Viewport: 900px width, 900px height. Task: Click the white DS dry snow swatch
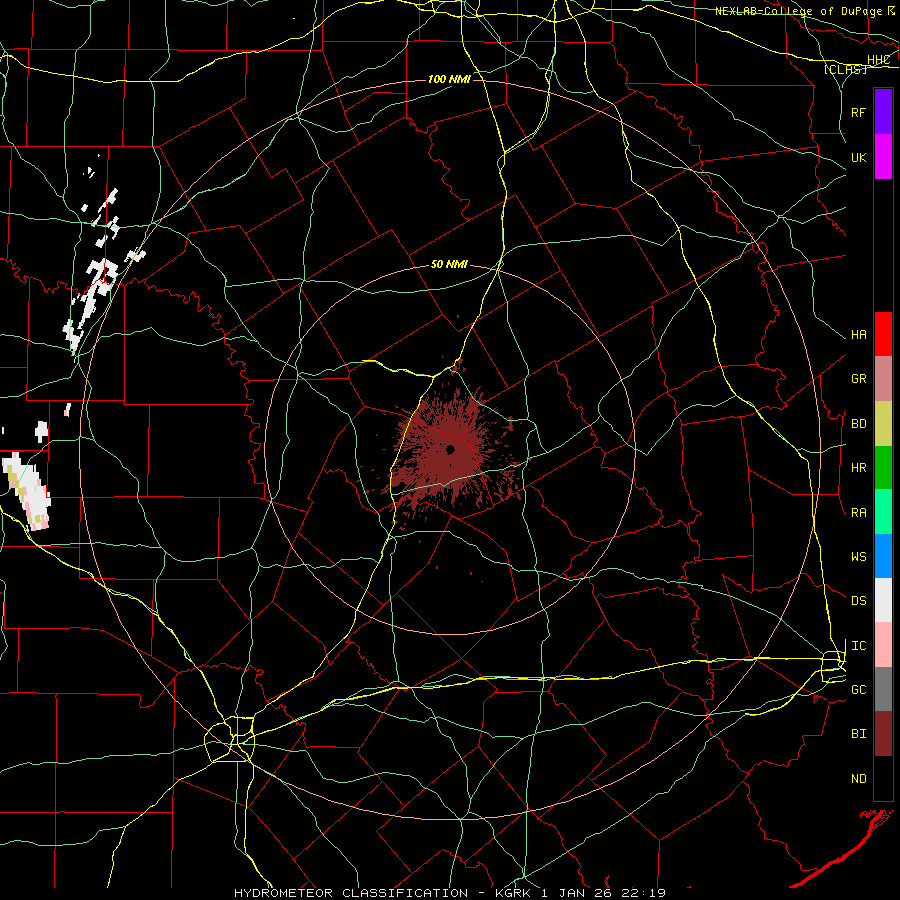883,600
